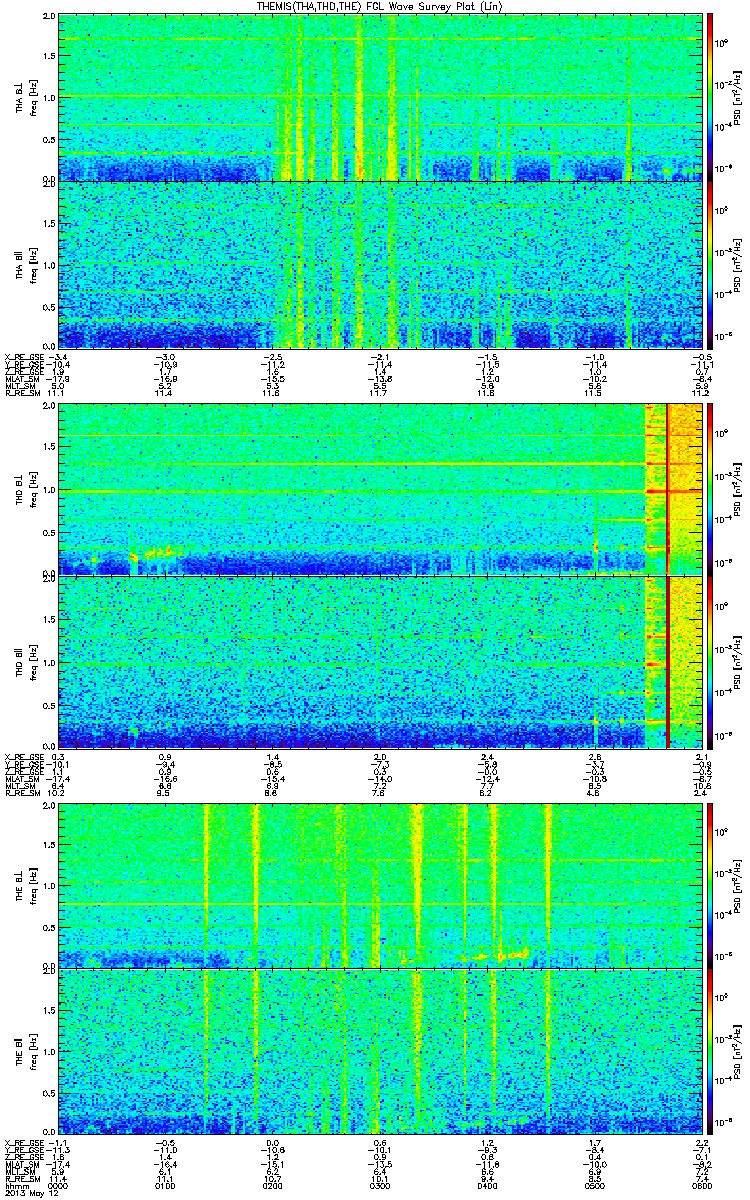
Task: Select the THA B-perpendicular spectrogram panel
Action: pos(379,97)
